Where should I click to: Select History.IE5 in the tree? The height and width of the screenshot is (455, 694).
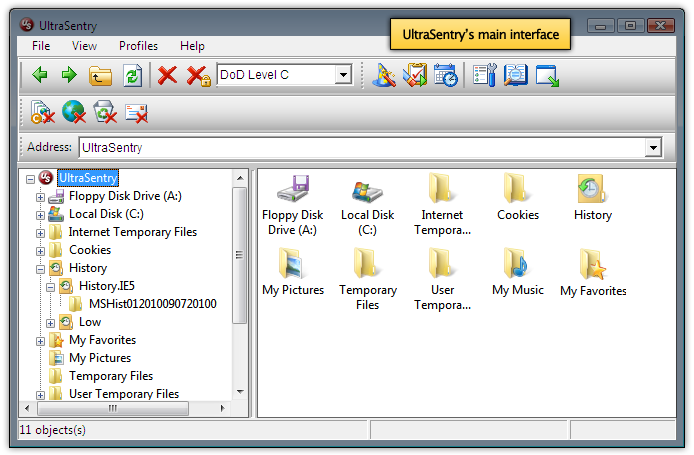(x=107, y=286)
